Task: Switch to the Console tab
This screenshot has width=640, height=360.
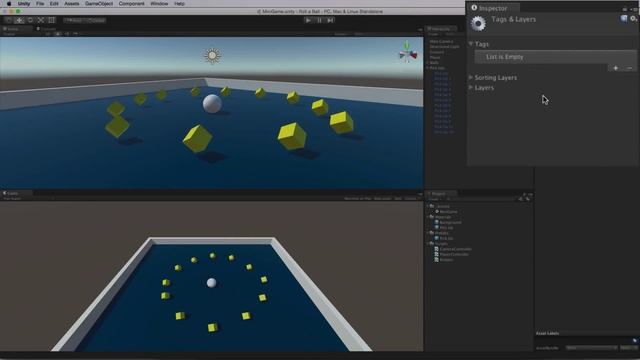Action: click(x=47, y=29)
